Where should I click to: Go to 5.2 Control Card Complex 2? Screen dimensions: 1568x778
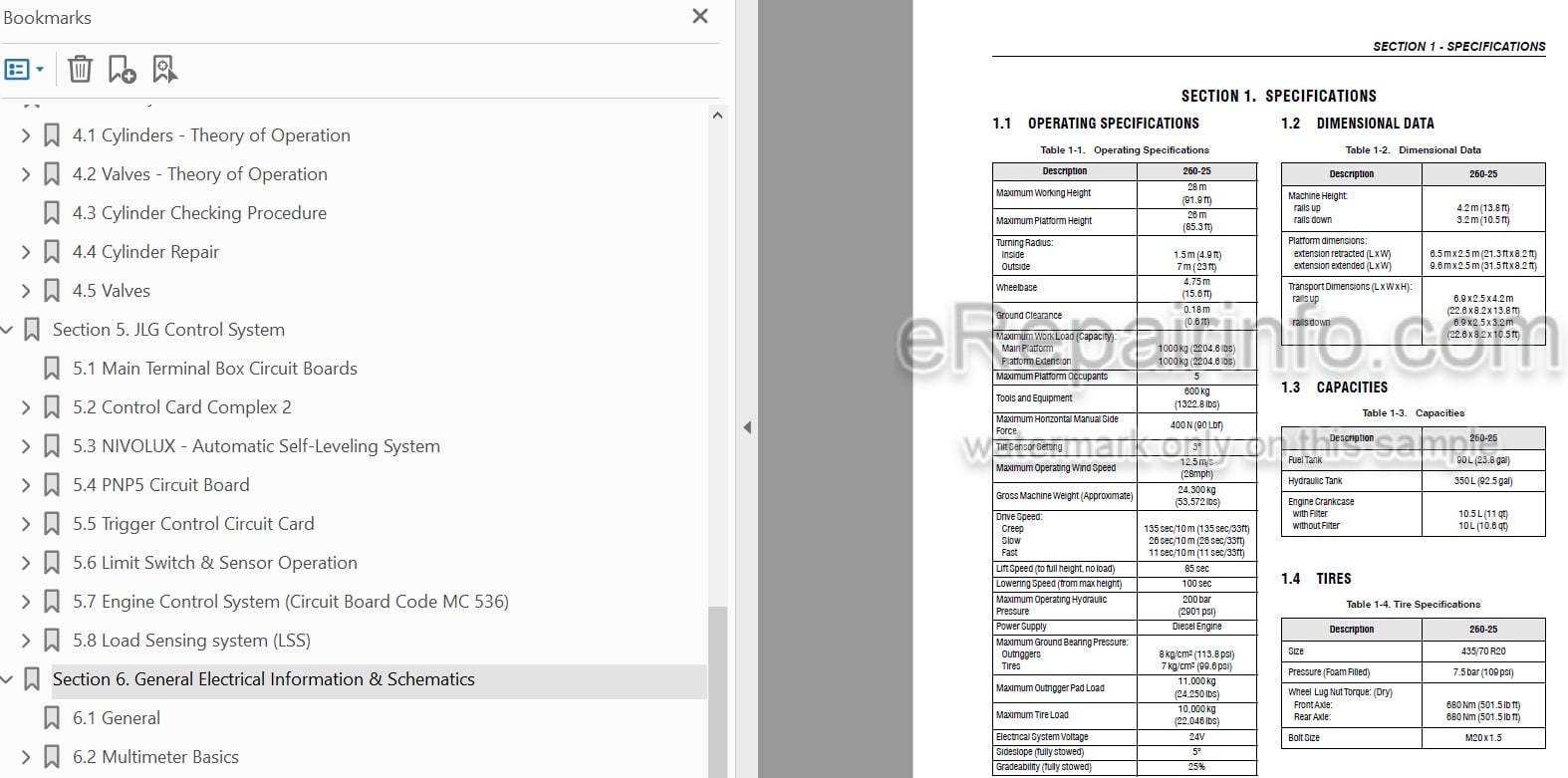(x=182, y=407)
